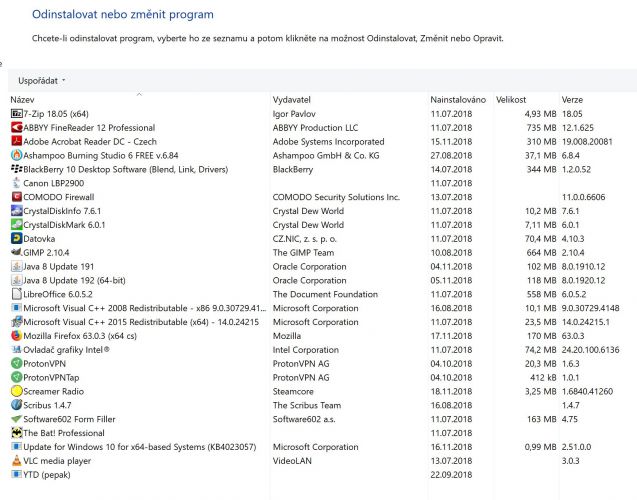Select the Datovka program icon
The width and height of the screenshot is (637, 500).
coord(16,238)
